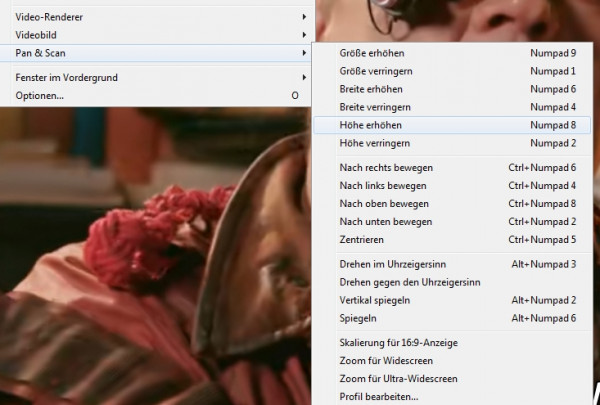
Task: Choose Größe verringern
Action: pos(452,71)
